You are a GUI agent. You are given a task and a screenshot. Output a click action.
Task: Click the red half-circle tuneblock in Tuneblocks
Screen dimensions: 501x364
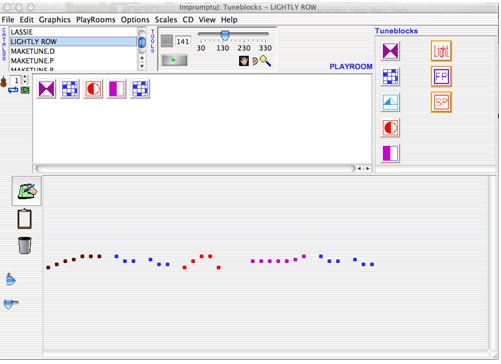tap(390, 128)
